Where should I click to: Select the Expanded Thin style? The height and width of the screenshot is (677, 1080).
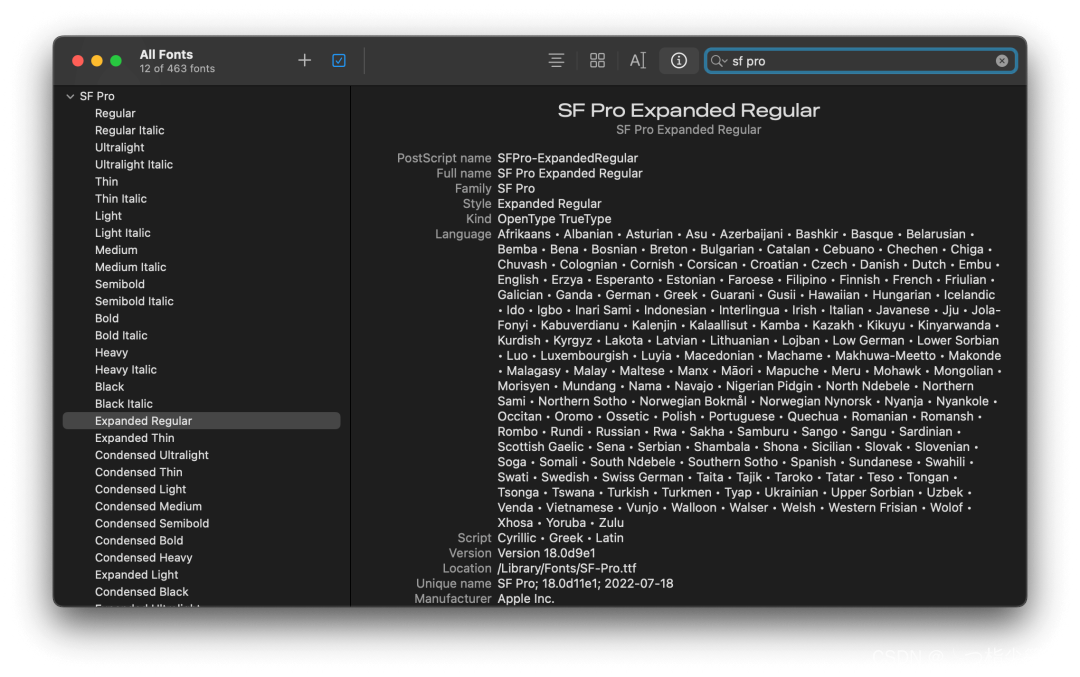point(135,438)
